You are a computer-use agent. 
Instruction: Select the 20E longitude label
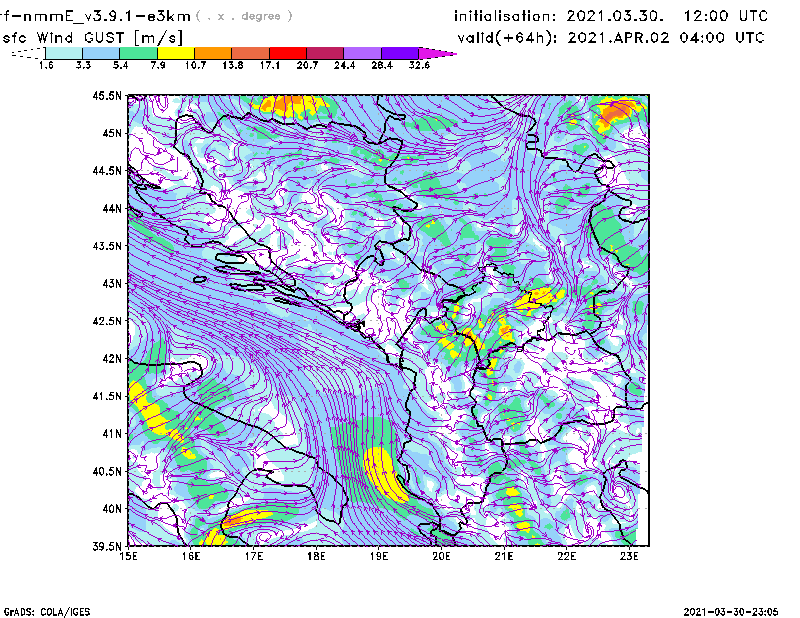[441, 556]
